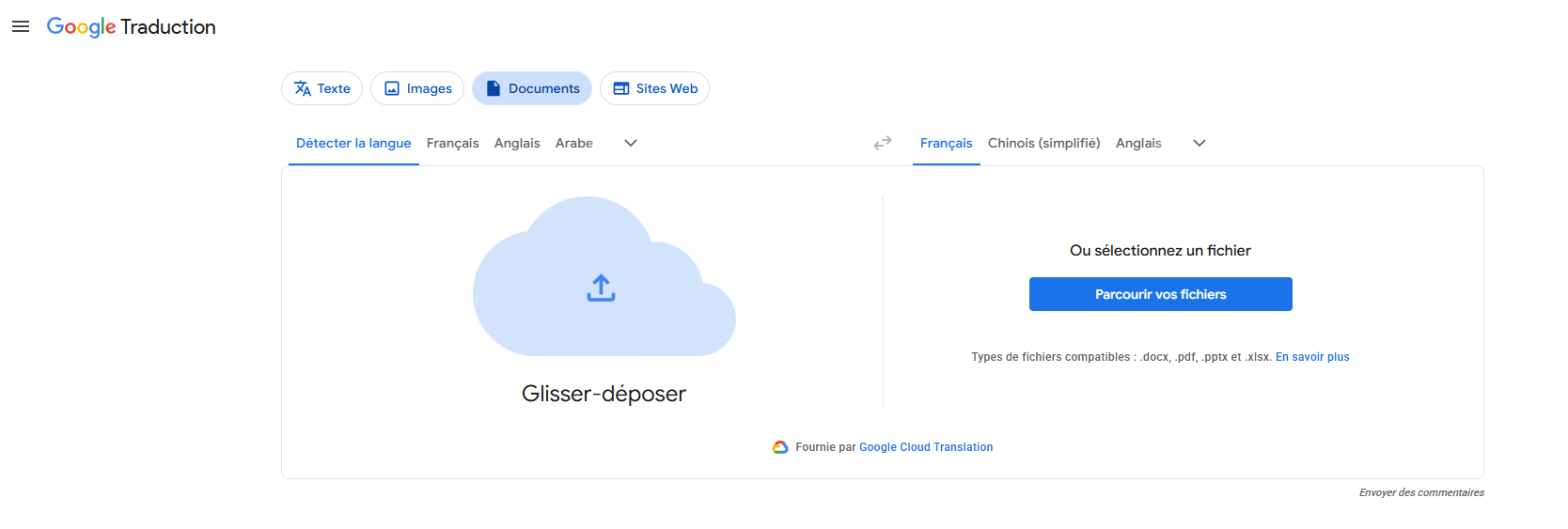Click the cloud upload illustration

[604, 276]
